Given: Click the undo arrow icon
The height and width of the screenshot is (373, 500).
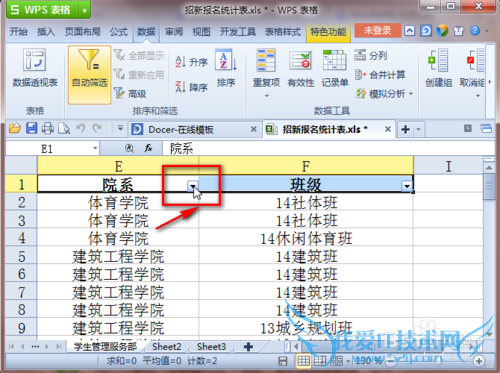Looking at the screenshot, I should [80, 128].
